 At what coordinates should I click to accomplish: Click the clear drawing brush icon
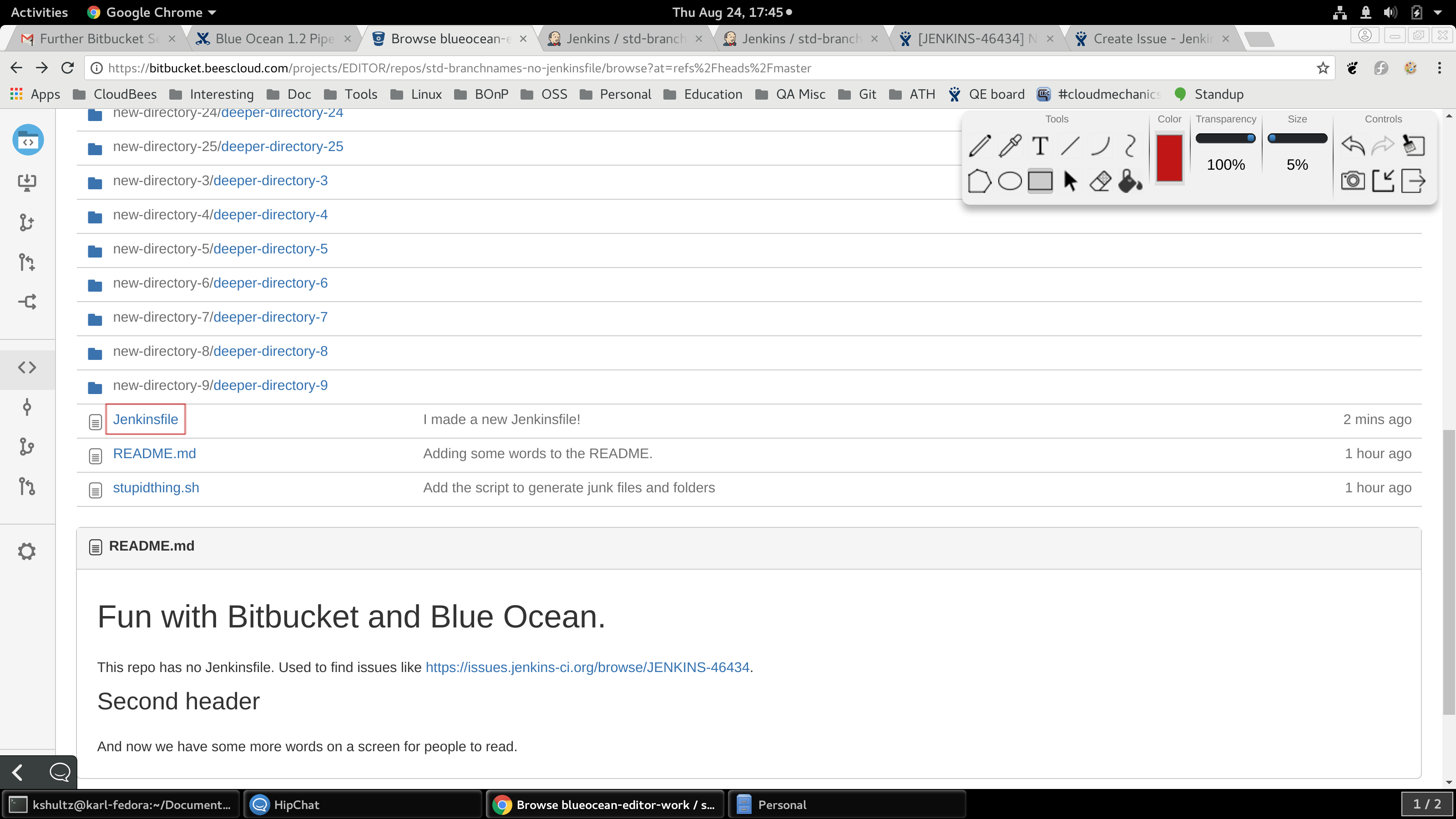[1413, 146]
